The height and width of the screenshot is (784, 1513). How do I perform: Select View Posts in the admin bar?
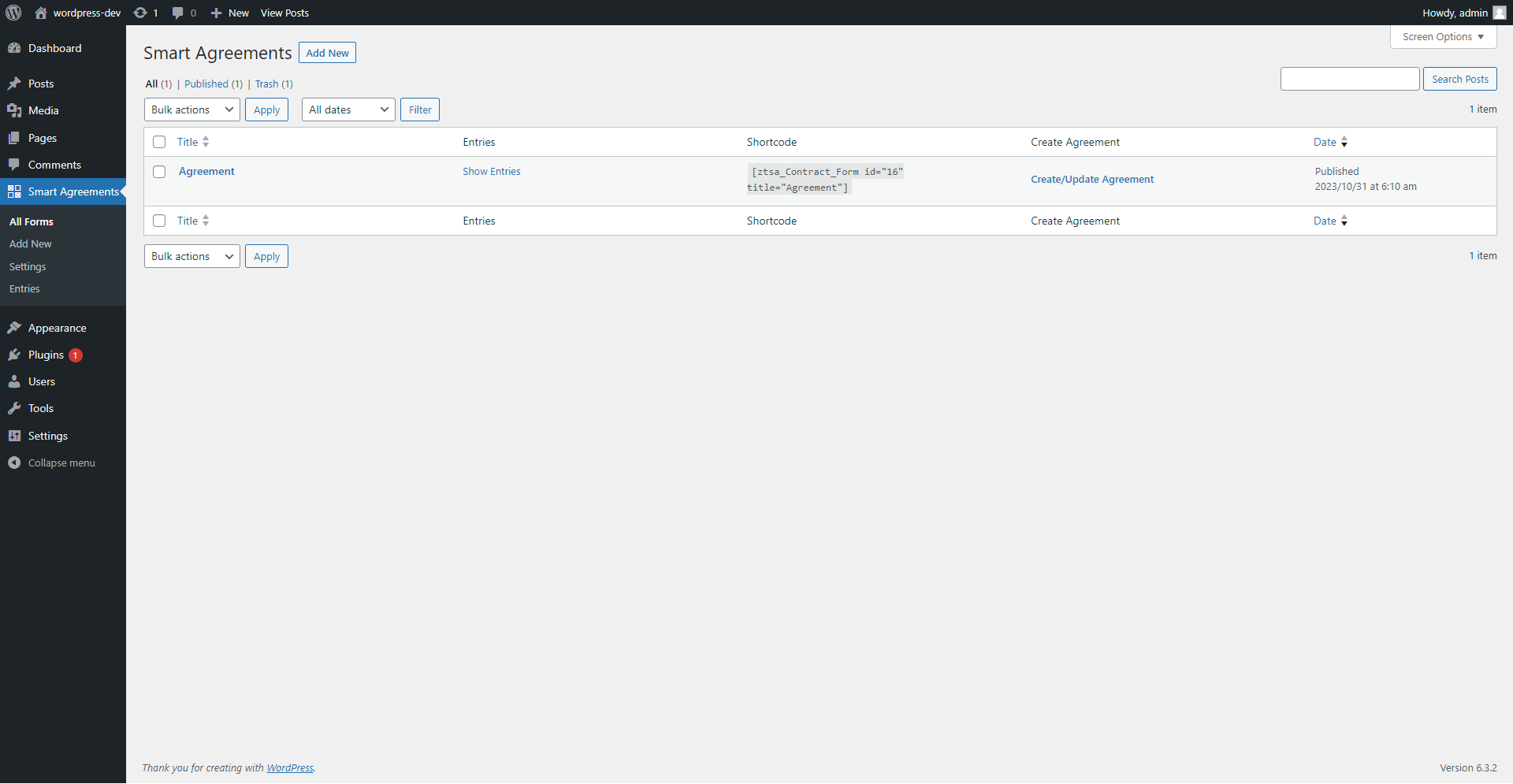(x=284, y=13)
